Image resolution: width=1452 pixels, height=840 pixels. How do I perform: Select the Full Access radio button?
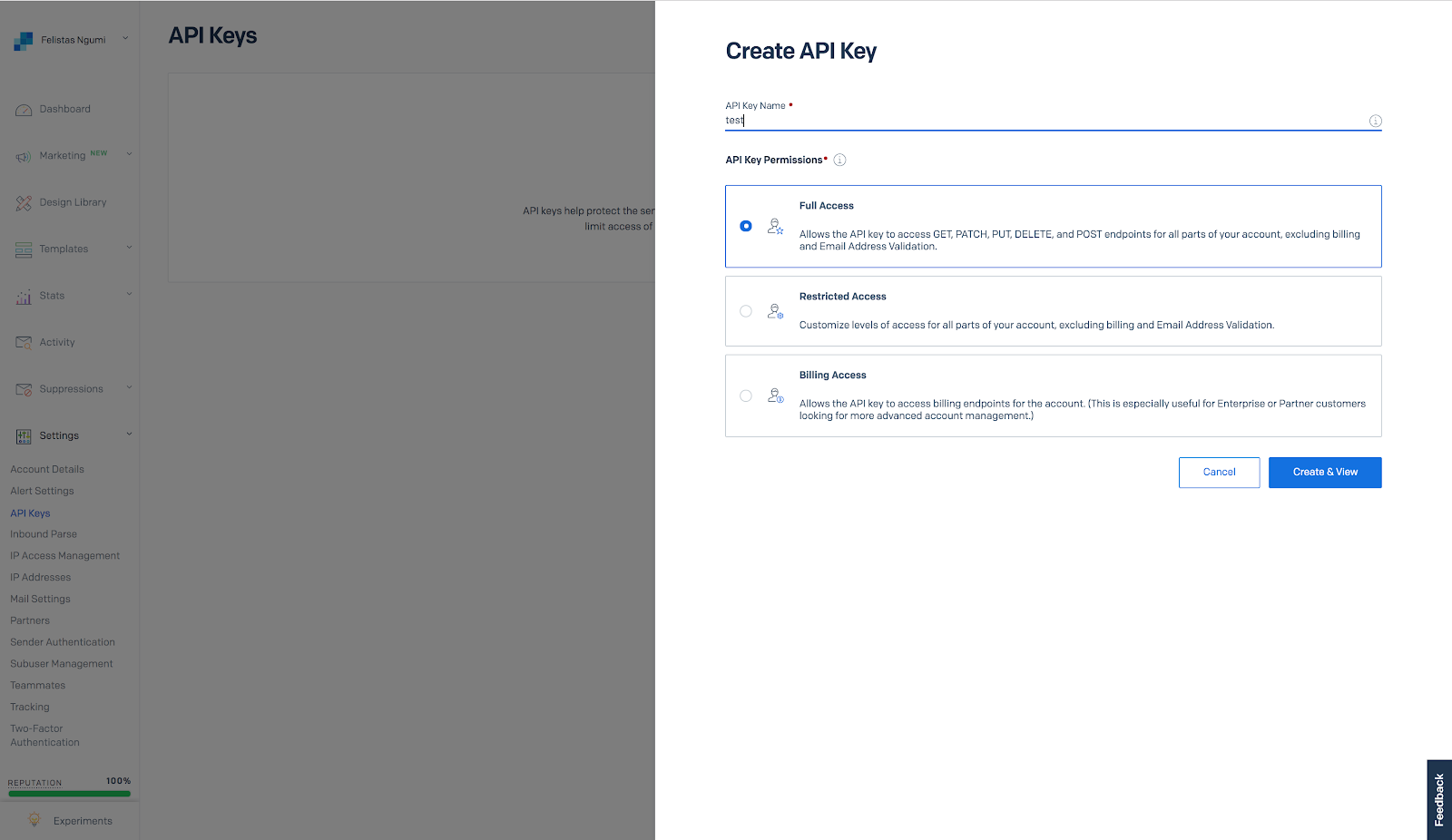pos(746,226)
